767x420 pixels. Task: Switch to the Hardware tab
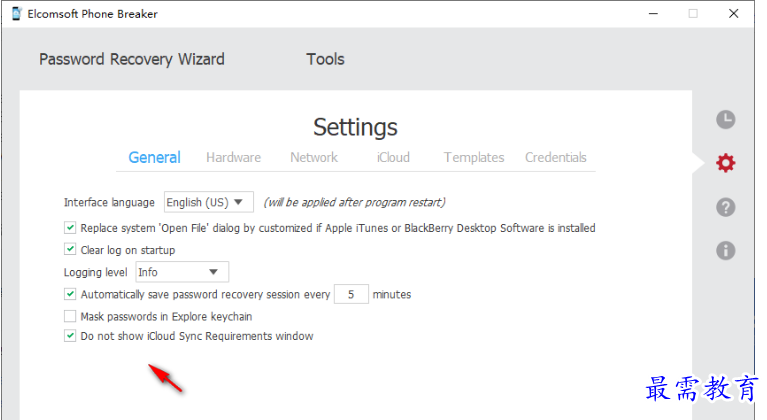coord(233,157)
